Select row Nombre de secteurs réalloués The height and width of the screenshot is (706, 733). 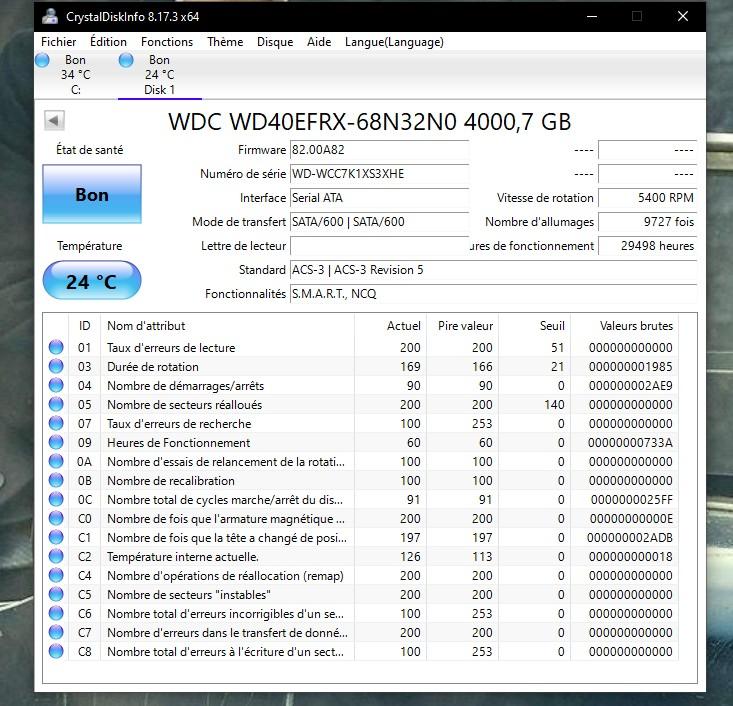click(360, 404)
